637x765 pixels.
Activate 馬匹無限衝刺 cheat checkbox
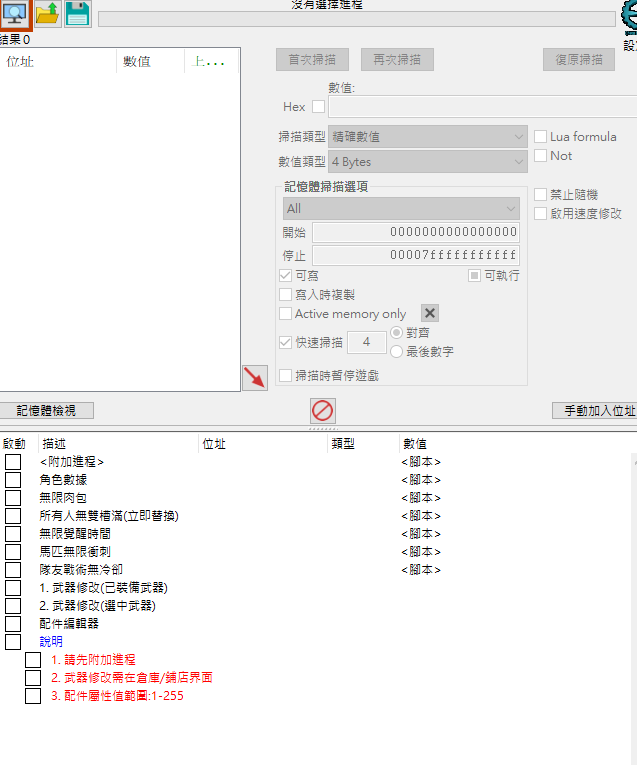pos(13,552)
